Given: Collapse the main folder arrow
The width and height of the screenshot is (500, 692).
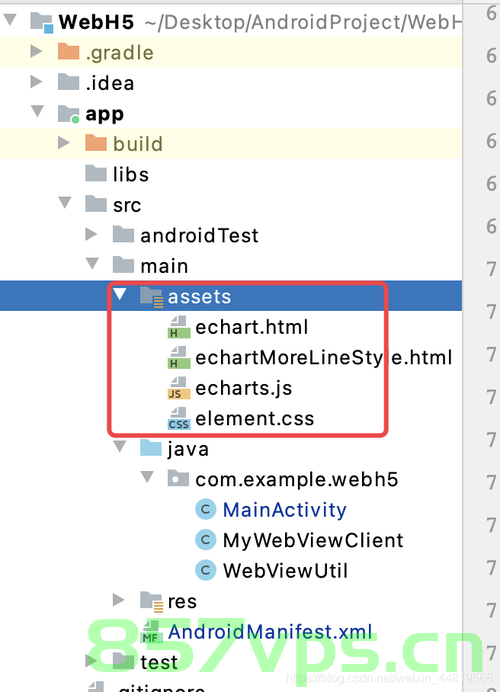Looking at the screenshot, I should click(x=92, y=264).
